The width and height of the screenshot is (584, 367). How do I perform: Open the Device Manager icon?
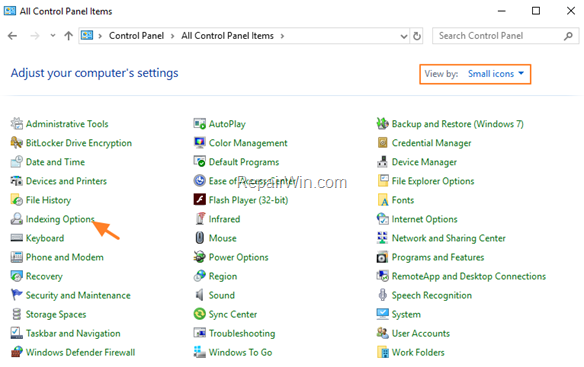coord(383,161)
